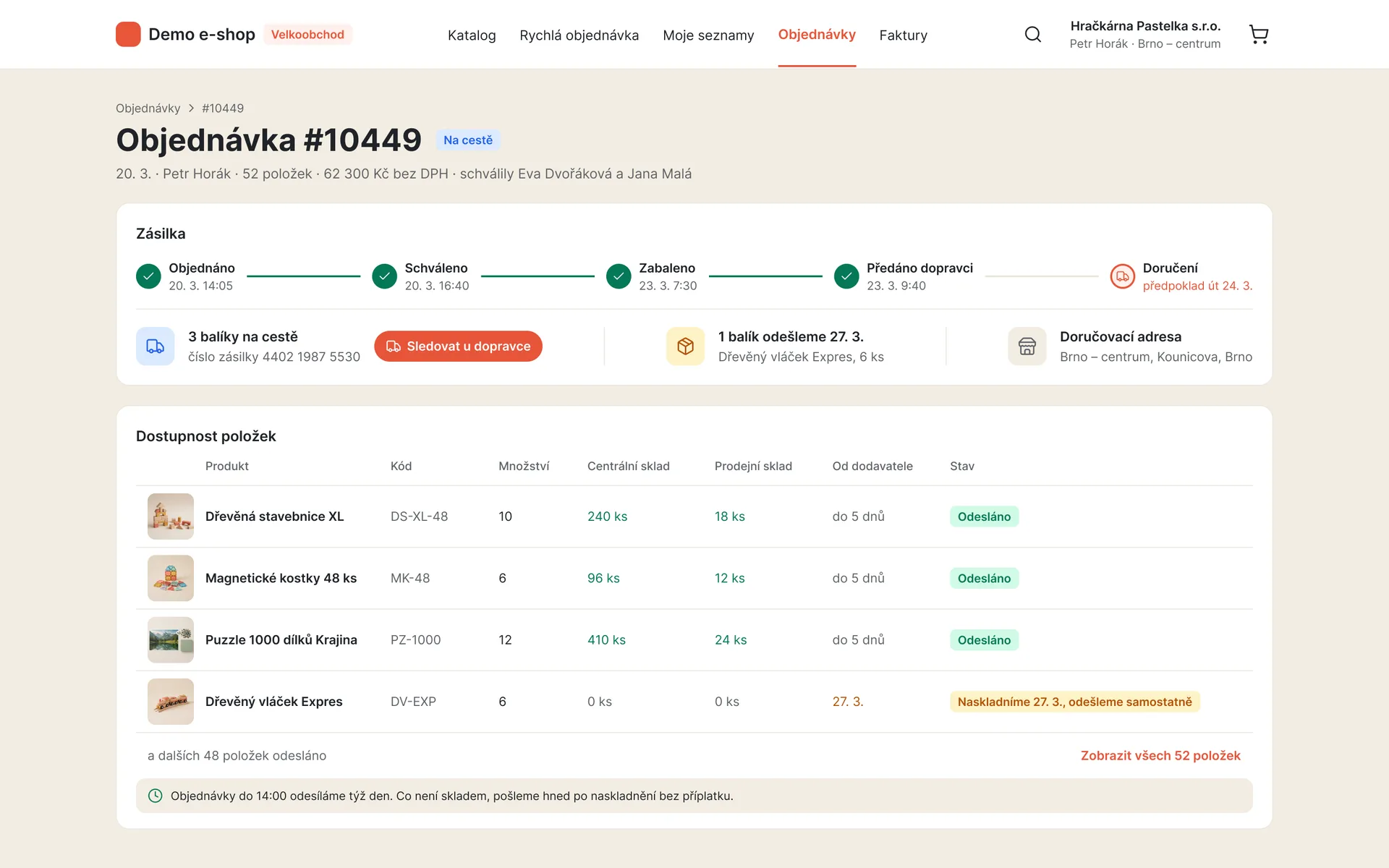Viewport: 1389px width, 868px height.
Task: Click Sledovat u dopravce button
Action: [458, 346]
